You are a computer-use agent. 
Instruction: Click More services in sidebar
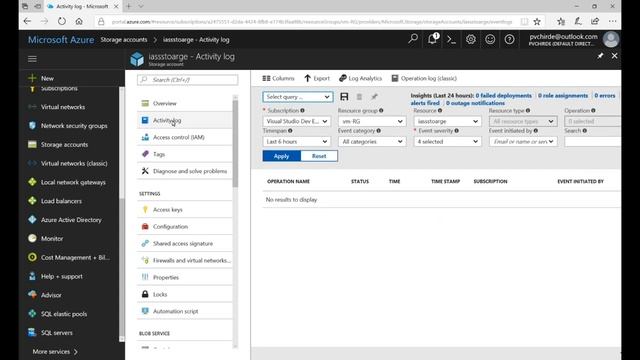[55, 351]
